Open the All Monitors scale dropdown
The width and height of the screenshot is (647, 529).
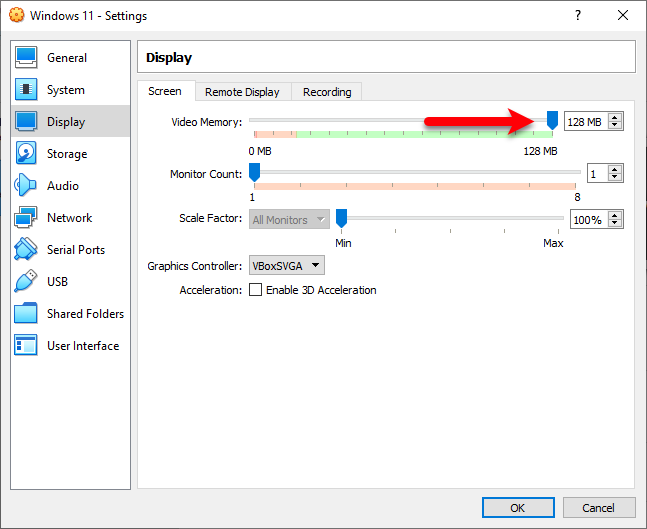click(289, 220)
